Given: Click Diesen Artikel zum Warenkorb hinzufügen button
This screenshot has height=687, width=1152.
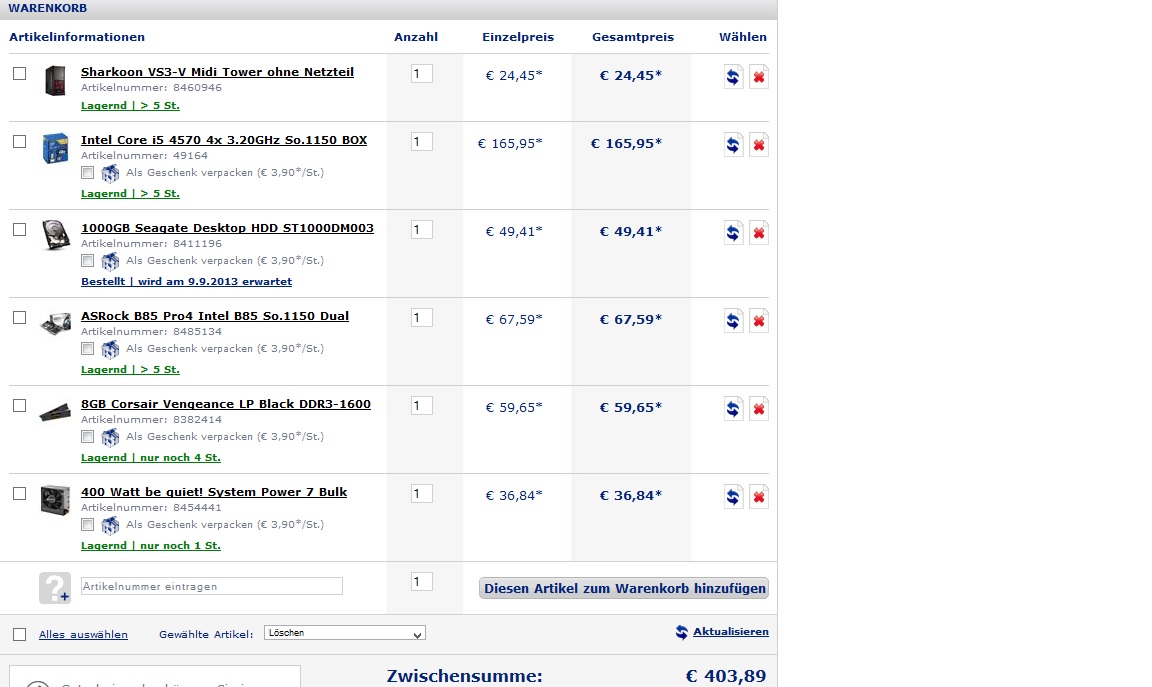Looking at the screenshot, I should 624,589.
